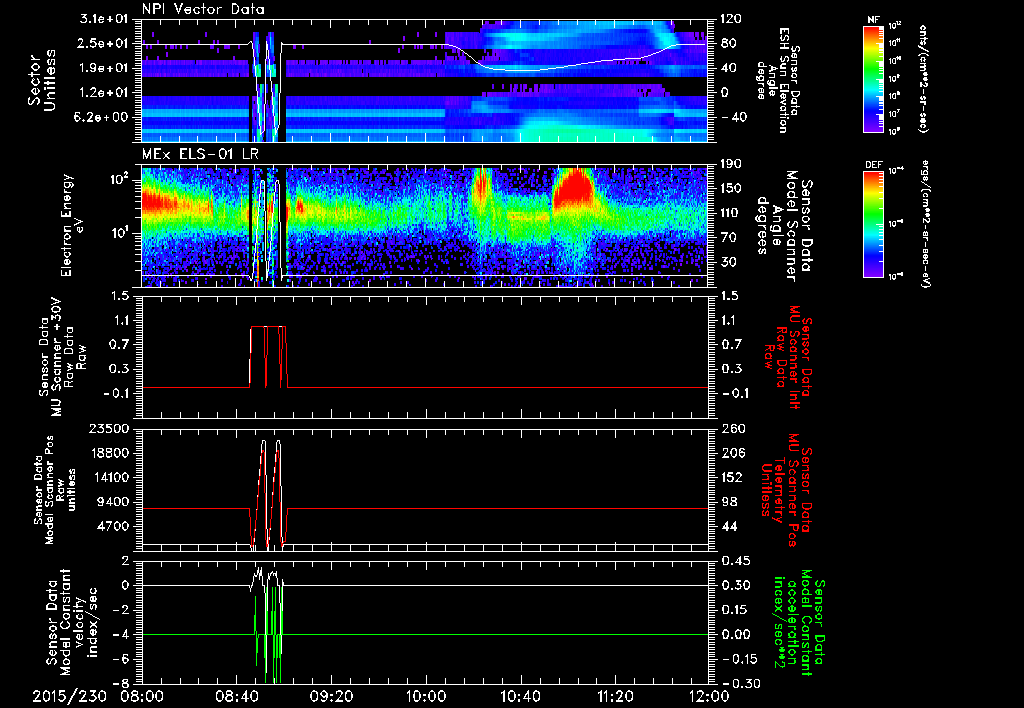Click the 9400 scanner position tick value

[113, 502]
